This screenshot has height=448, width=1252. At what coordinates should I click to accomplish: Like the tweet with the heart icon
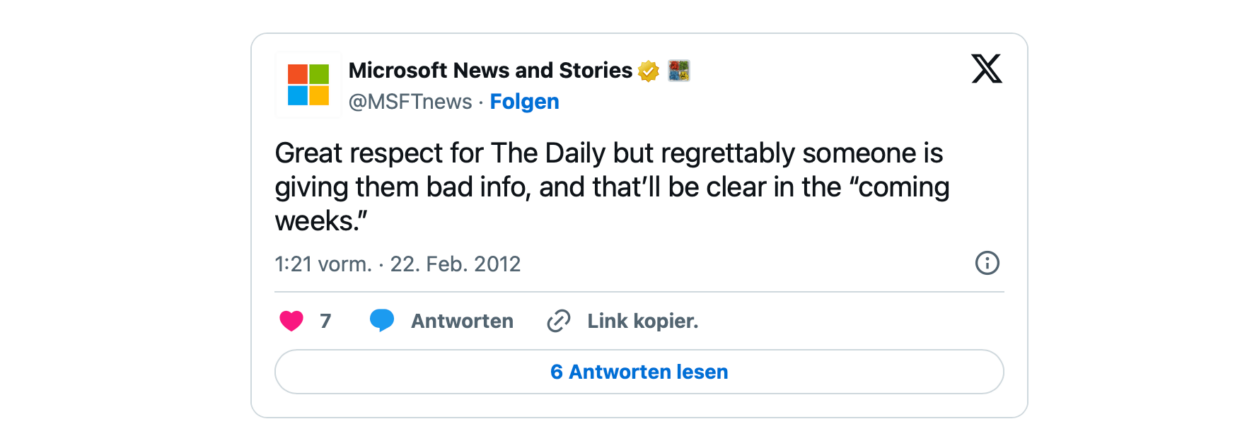pos(291,321)
